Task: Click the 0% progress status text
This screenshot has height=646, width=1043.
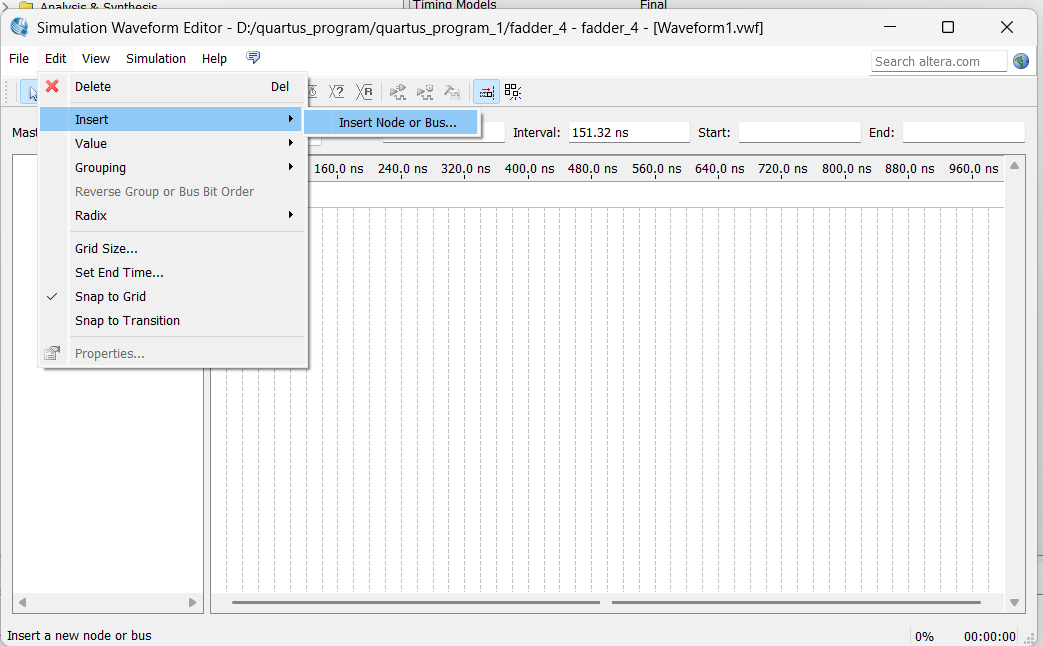Action: coord(924,637)
